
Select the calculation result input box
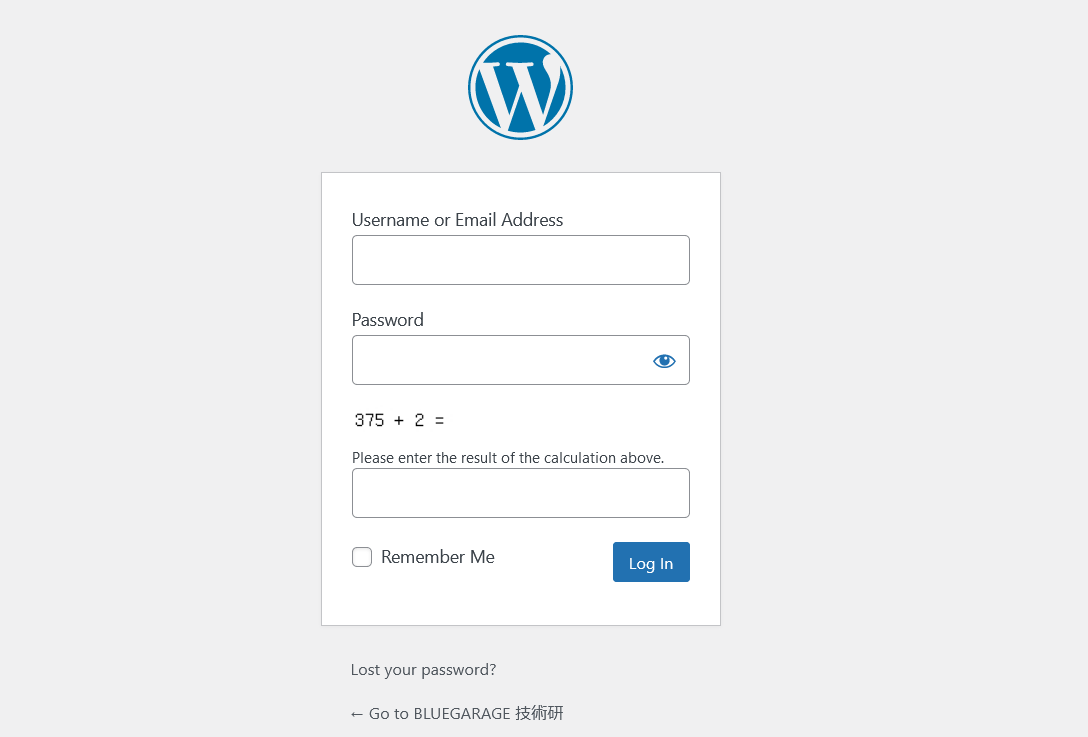coord(520,493)
